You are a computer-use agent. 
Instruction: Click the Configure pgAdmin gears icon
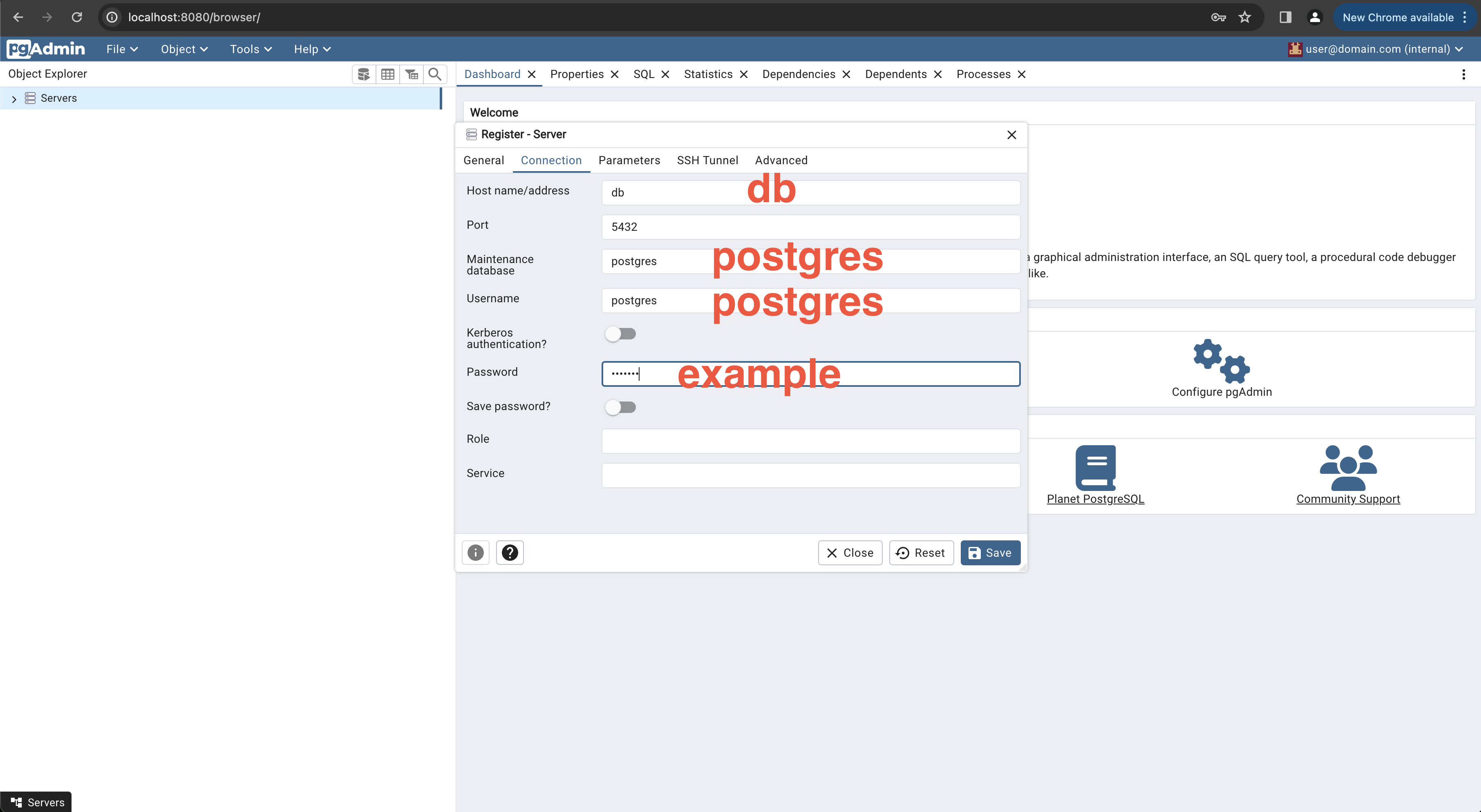coord(1221,361)
